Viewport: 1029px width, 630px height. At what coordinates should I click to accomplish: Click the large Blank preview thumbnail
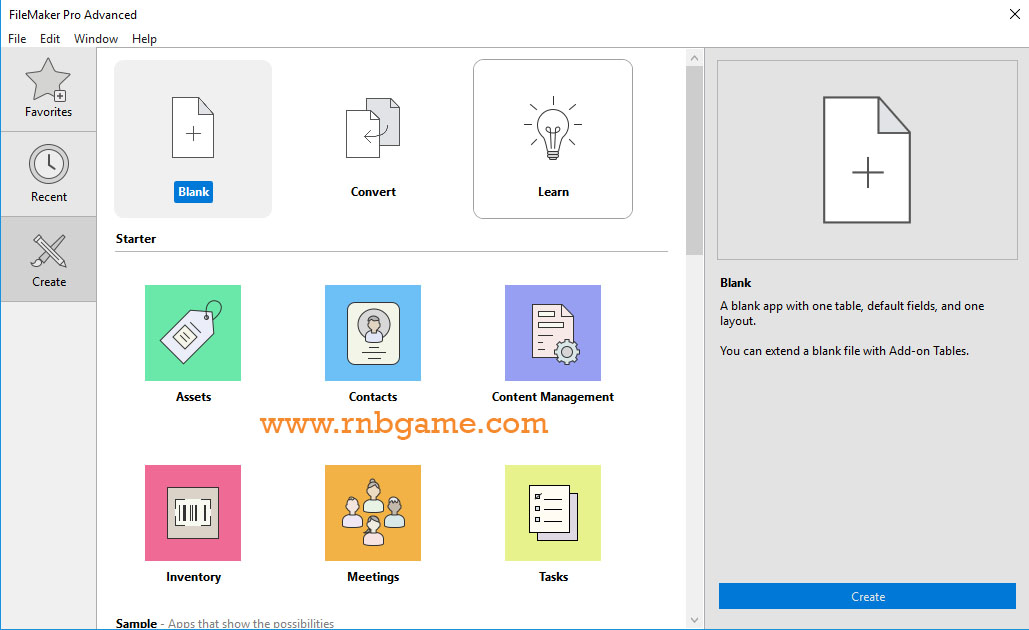click(x=867, y=160)
